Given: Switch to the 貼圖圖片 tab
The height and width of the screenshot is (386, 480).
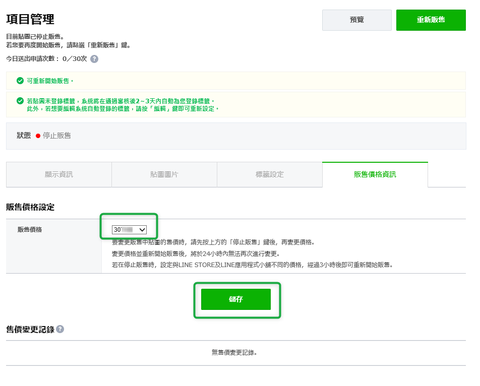Looking at the screenshot, I should coord(164,174).
